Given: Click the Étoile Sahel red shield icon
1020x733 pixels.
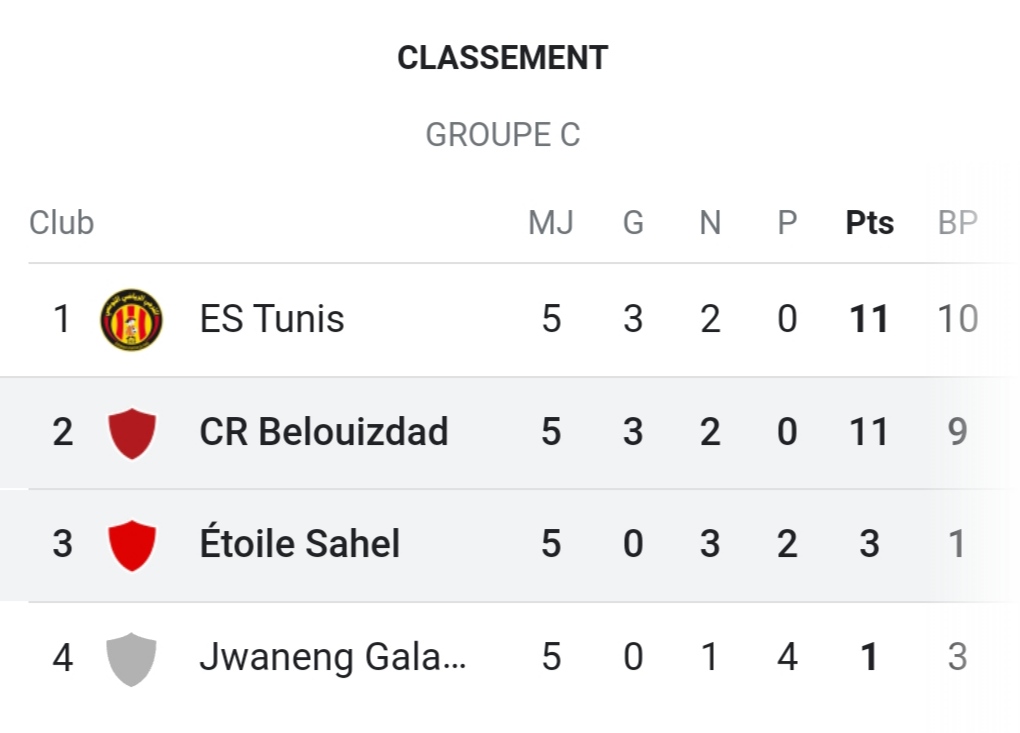Looking at the screenshot, I should [x=131, y=545].
